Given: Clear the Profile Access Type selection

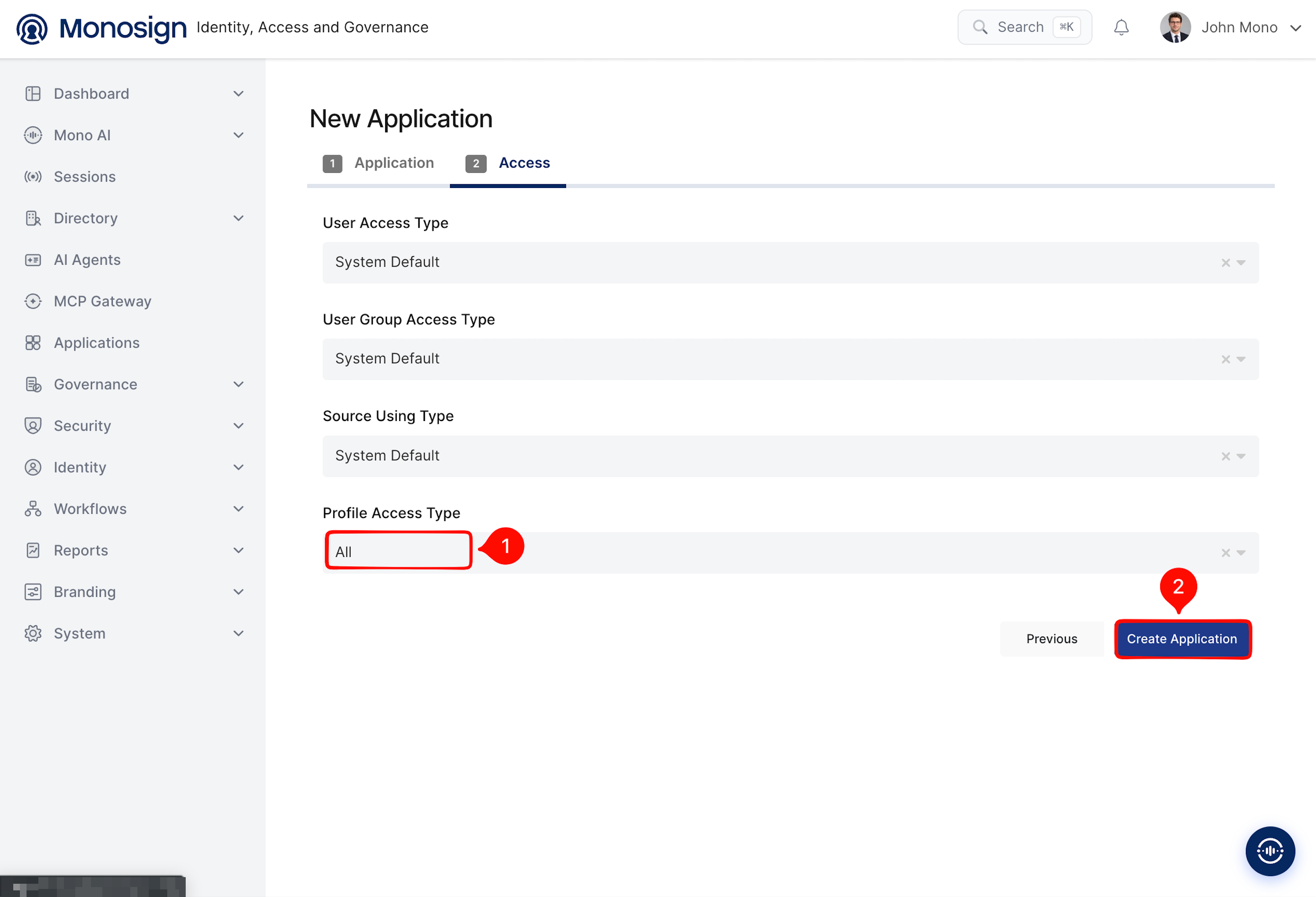Looking at the screenshot, I should (x=1226, y=553).
